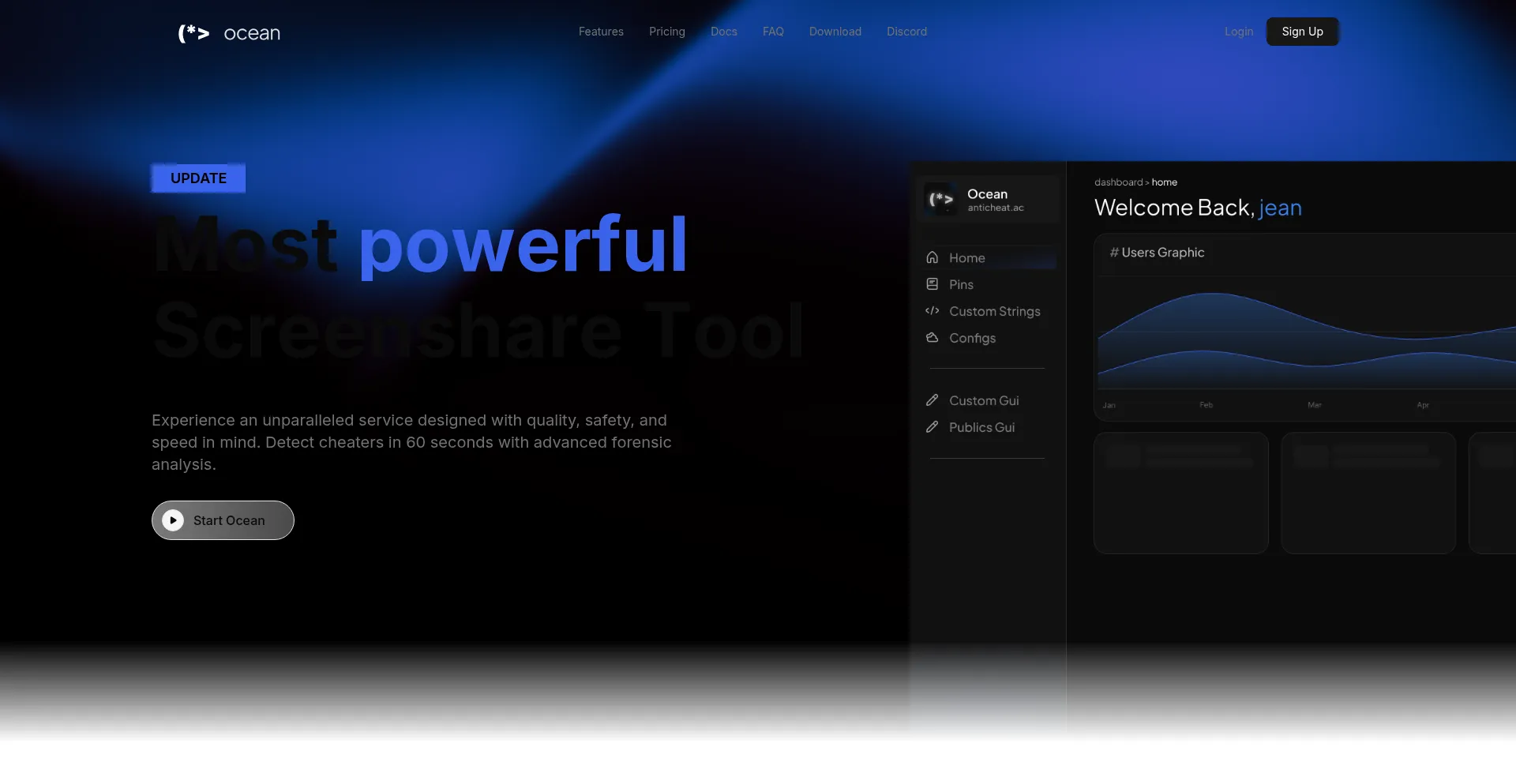Click the Home house icon in sidebar
This screenshot has height=784, width=1516.
pyautogui.click(x=932, y=257)
